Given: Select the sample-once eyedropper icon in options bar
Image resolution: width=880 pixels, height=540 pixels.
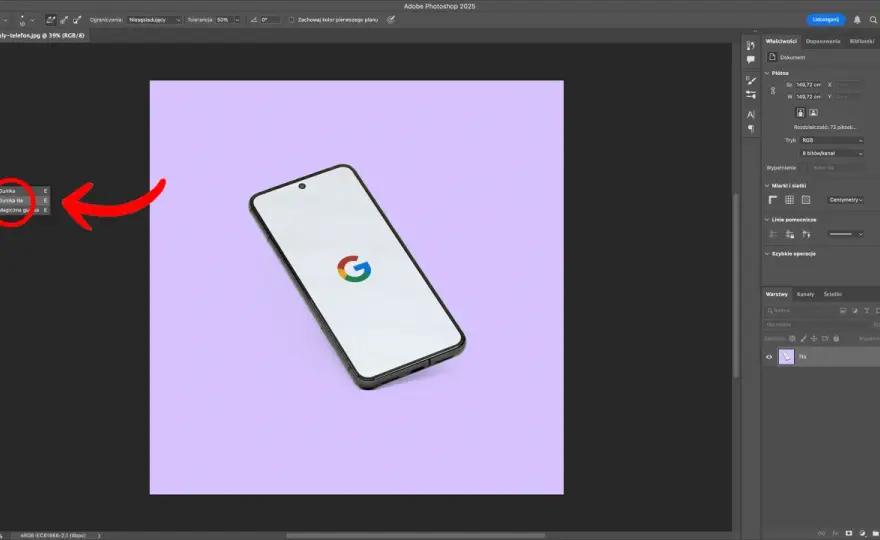Looking at the screenshot, I should click(x=64, y=20).
